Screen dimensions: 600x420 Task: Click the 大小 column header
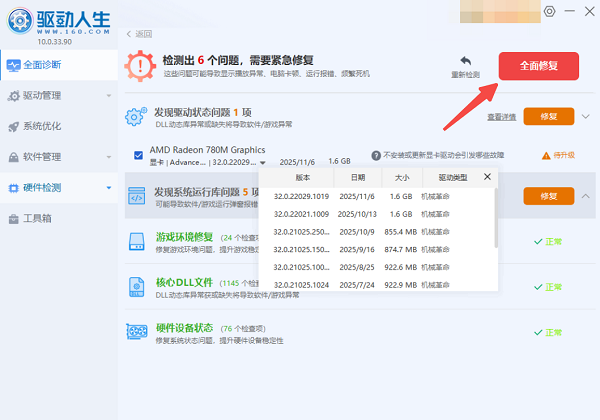point(402,177)
